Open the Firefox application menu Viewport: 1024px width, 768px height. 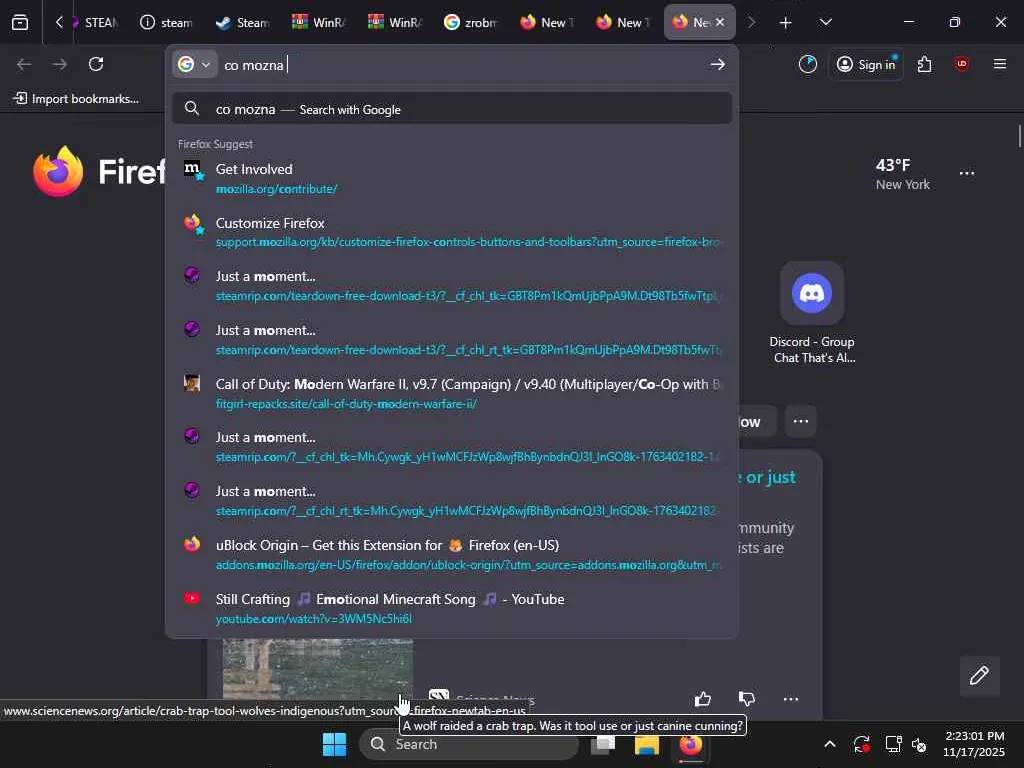(x=1000, y=64)
